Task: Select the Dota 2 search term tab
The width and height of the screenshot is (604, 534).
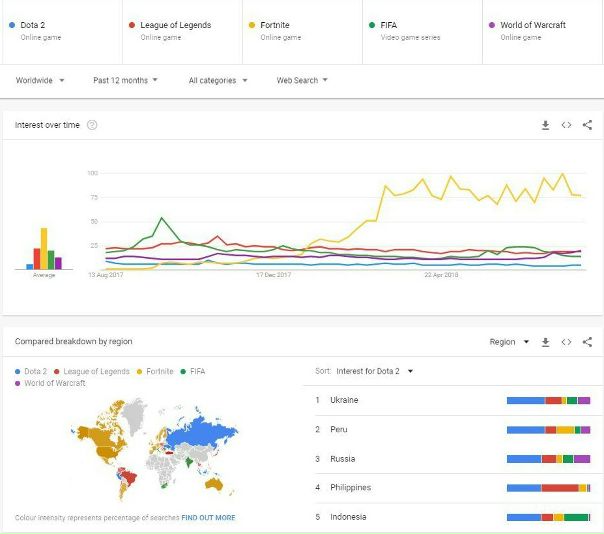Action: [x=60, y=30]
